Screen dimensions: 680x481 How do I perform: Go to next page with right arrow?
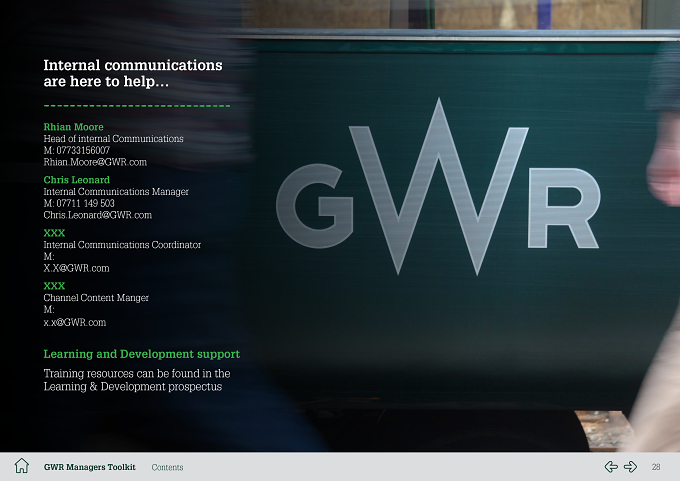click(x=630, y=467)
